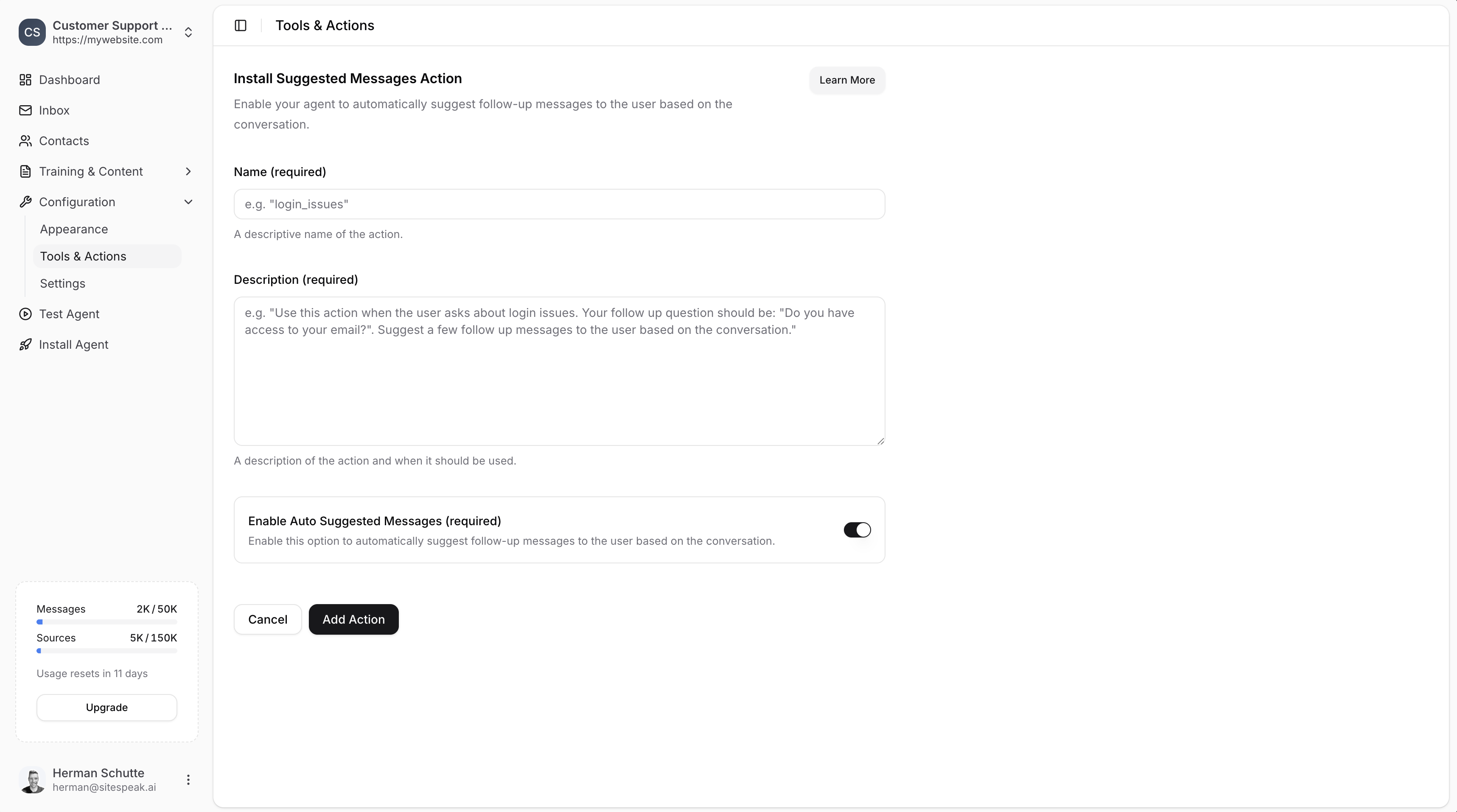The image size is (1457, 812).
Task: Click the Name input field
Action: [559, 204]
